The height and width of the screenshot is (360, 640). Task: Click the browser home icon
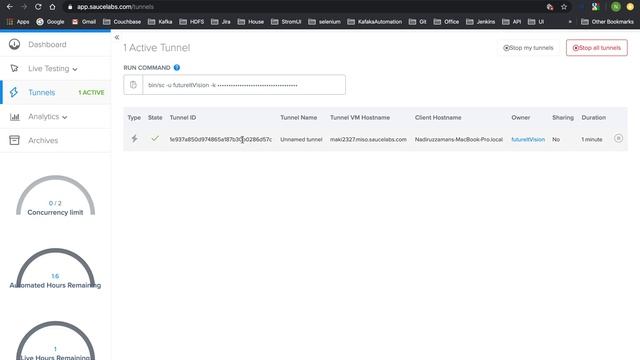[x=52, y=7]
